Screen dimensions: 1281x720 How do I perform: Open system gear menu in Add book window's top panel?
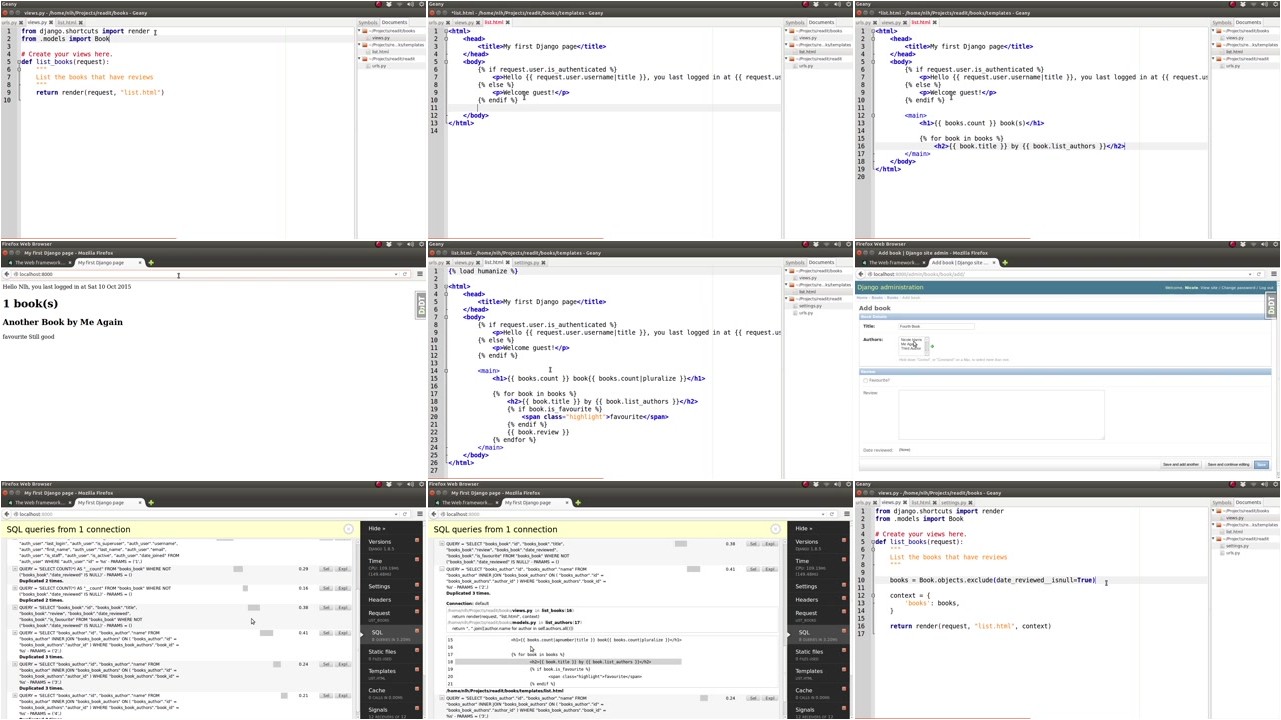[x=1276, y=244]
